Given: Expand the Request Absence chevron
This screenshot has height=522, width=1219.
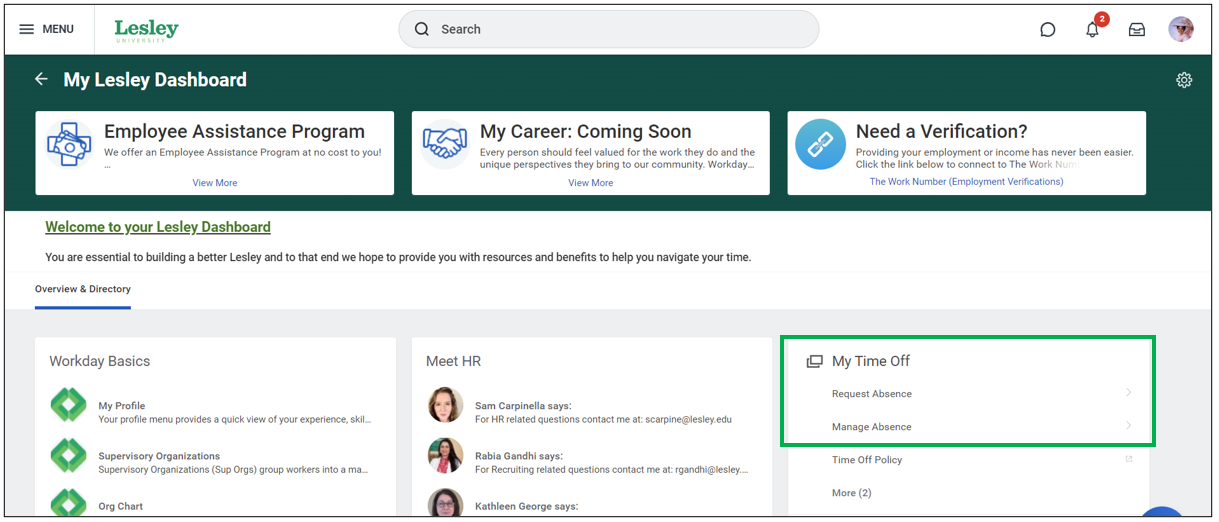Looking at the screenshot, I should 1129,393.
